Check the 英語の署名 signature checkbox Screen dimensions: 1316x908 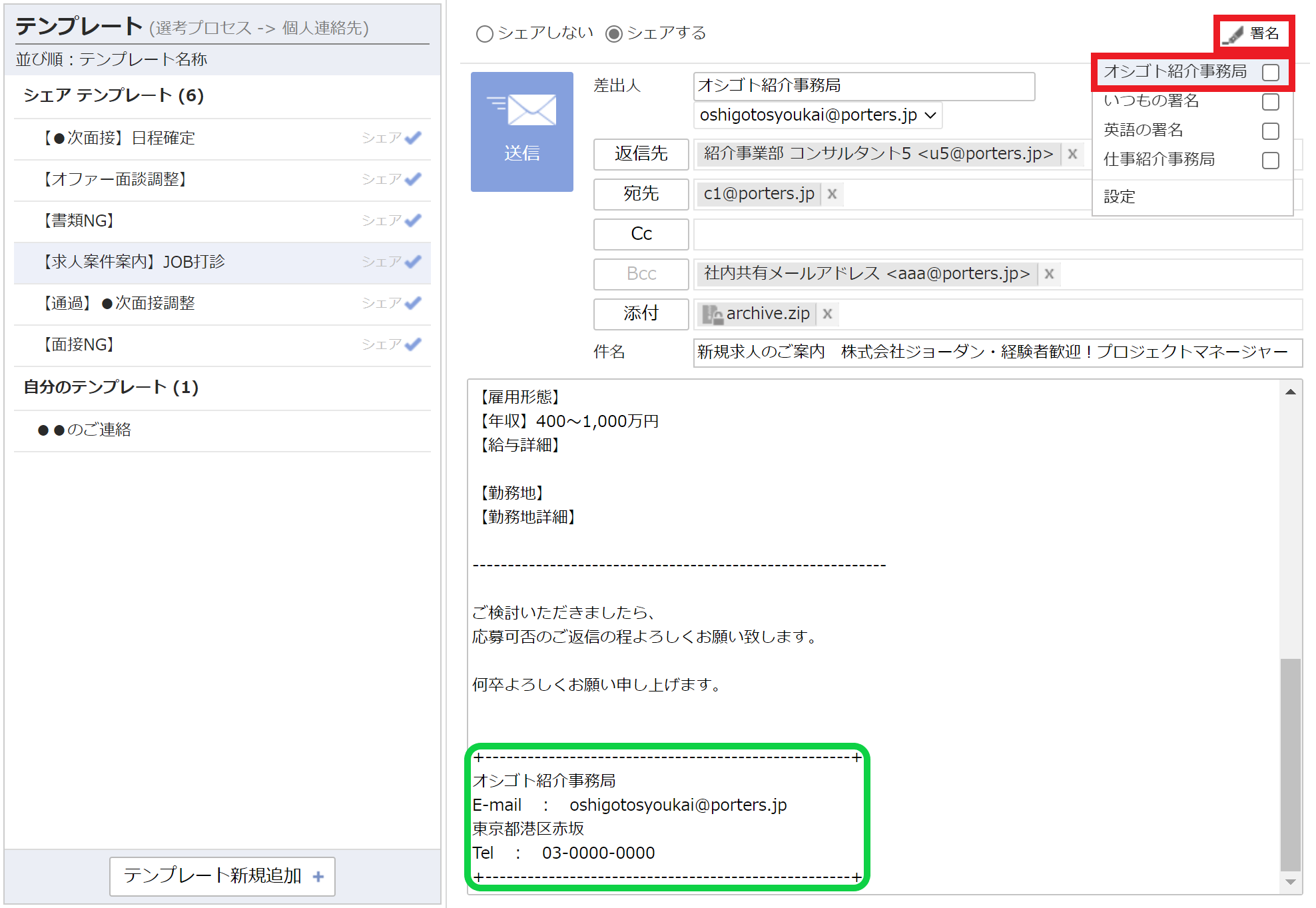[x=1270, y=131]
